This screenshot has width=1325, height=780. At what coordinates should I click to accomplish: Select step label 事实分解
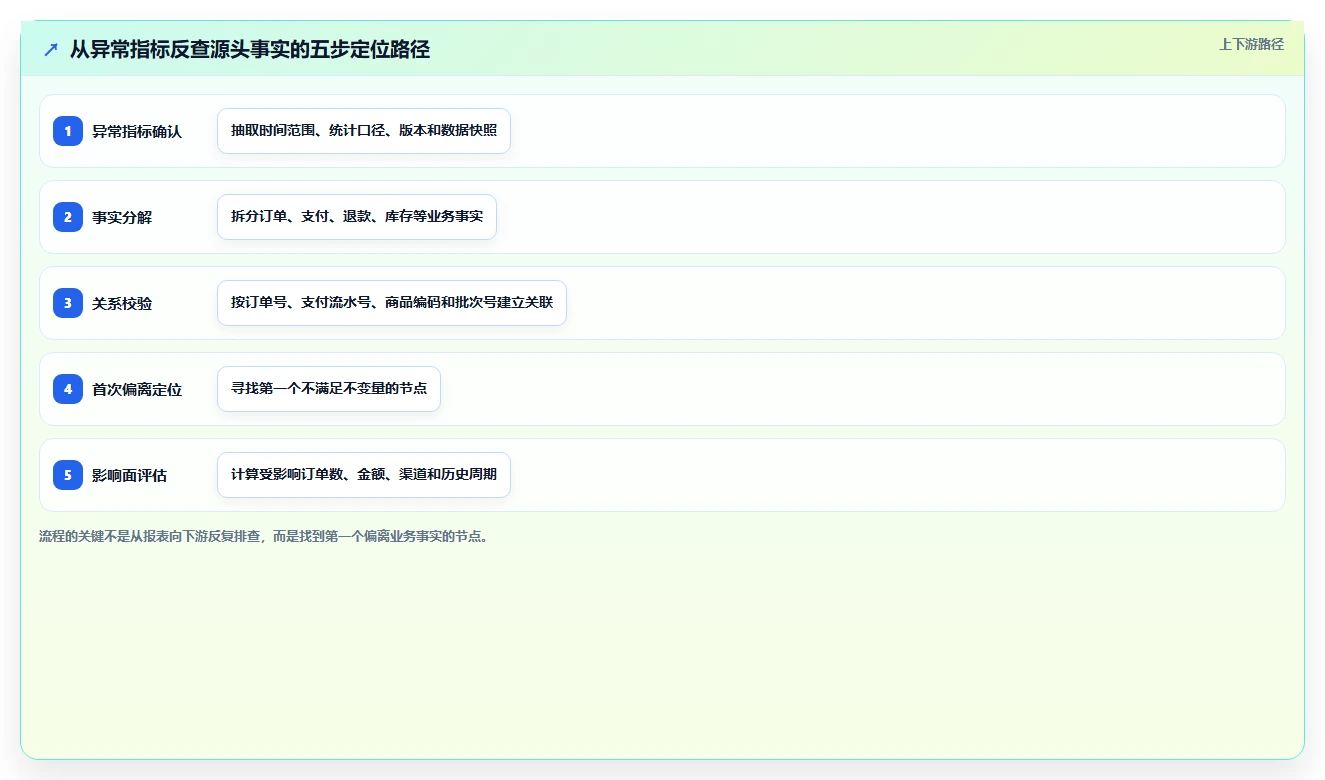122,217
